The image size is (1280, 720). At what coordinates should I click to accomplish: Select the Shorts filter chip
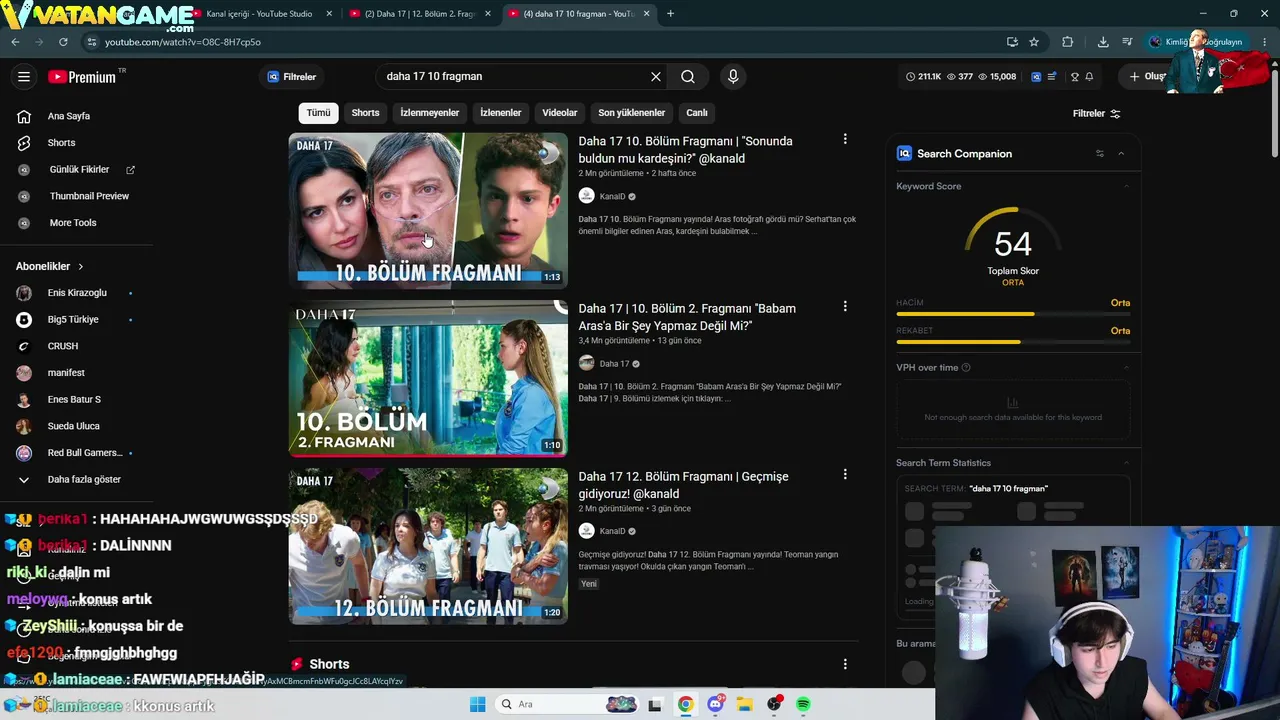click(x=365, y=113)
